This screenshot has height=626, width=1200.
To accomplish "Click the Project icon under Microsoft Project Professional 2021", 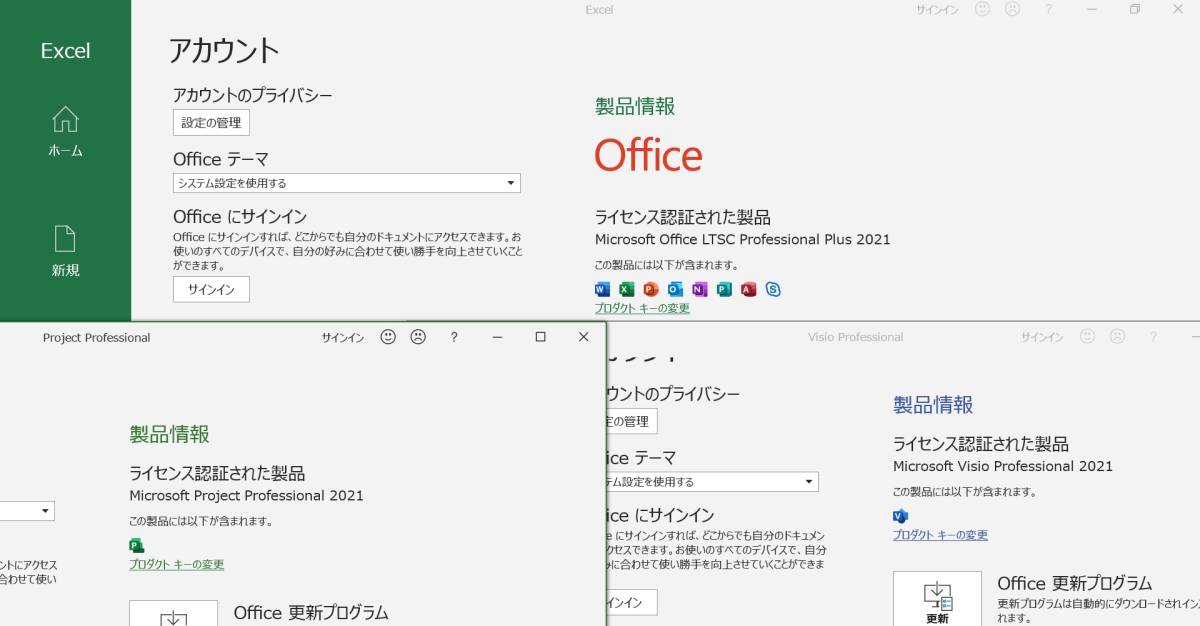I will click(137, 545).
